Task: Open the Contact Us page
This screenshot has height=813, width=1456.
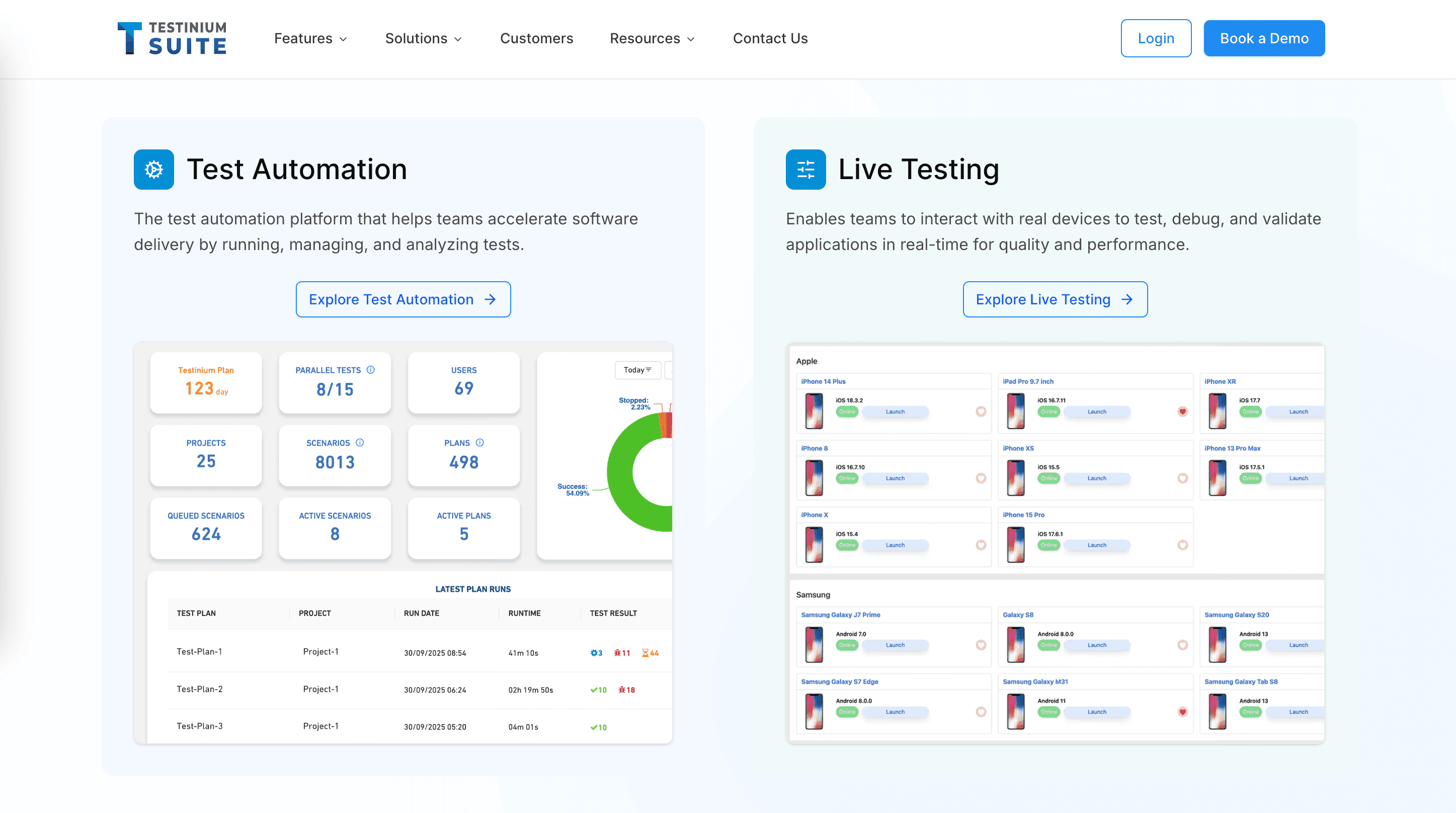Action: click(x=770, y=38)
